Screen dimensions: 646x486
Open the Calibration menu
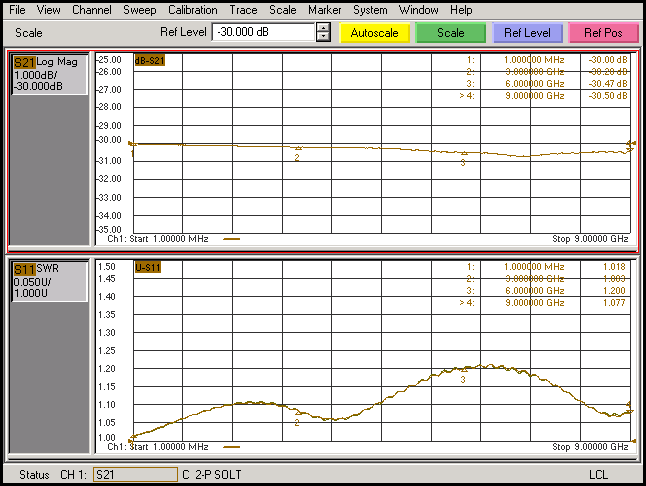[x=192, y=10]
